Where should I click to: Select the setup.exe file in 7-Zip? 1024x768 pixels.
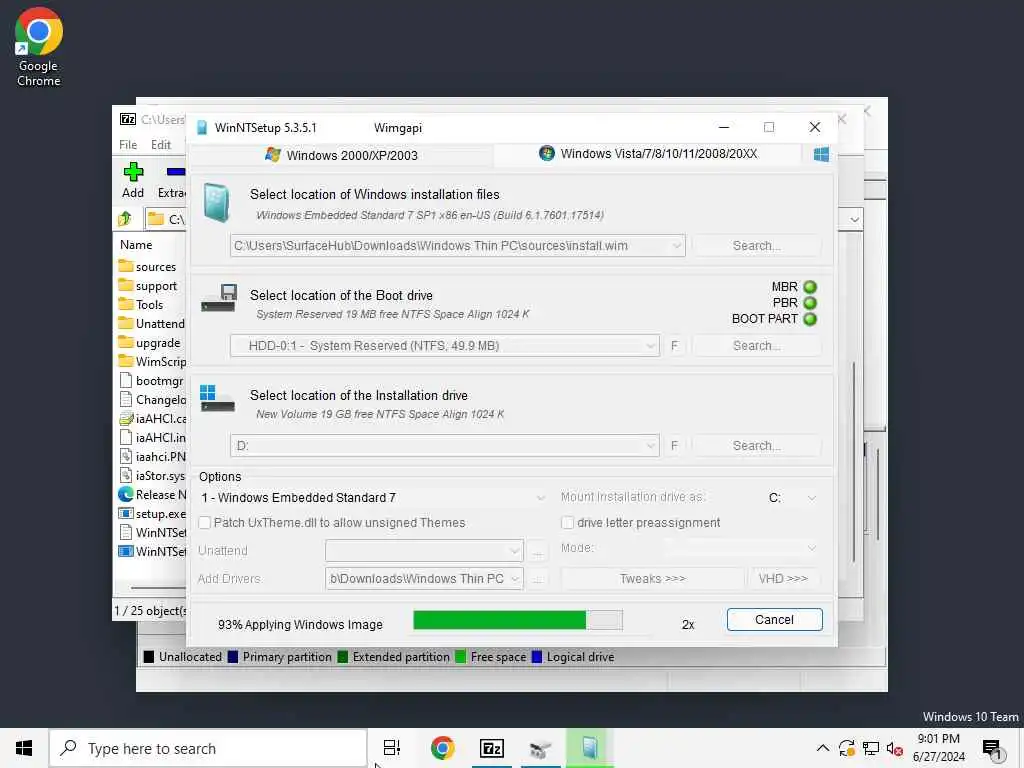tap(152, 513)
